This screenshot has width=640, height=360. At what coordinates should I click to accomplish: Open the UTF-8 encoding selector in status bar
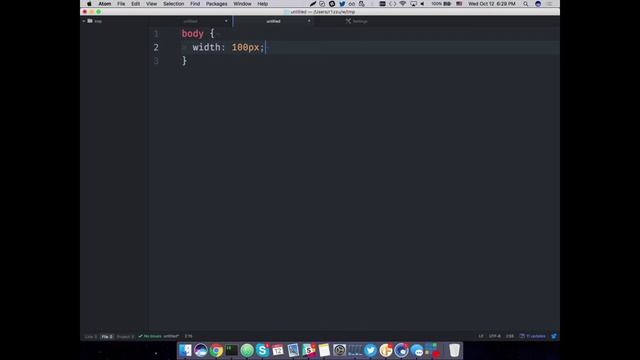click(495, 336)
